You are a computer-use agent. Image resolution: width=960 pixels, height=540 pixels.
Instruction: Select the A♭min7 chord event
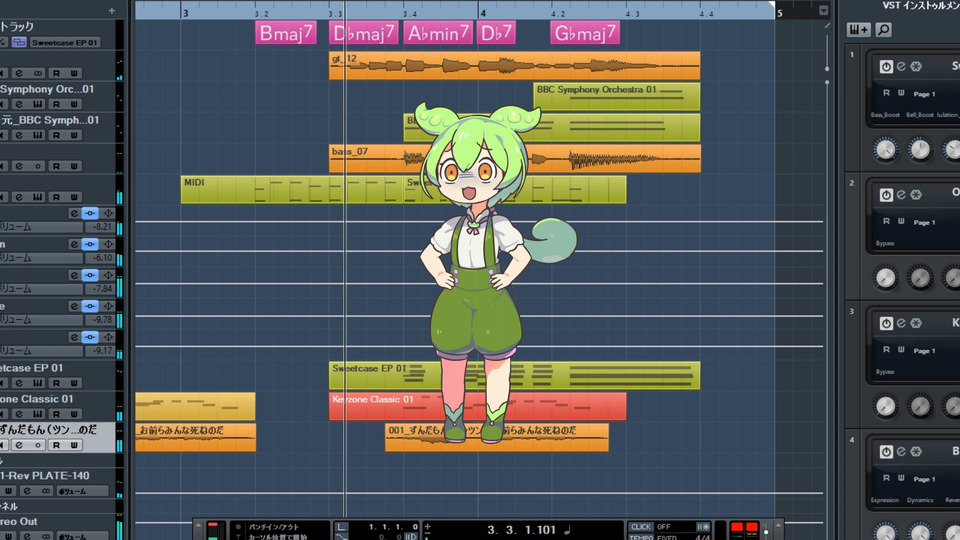click(438, 33)
